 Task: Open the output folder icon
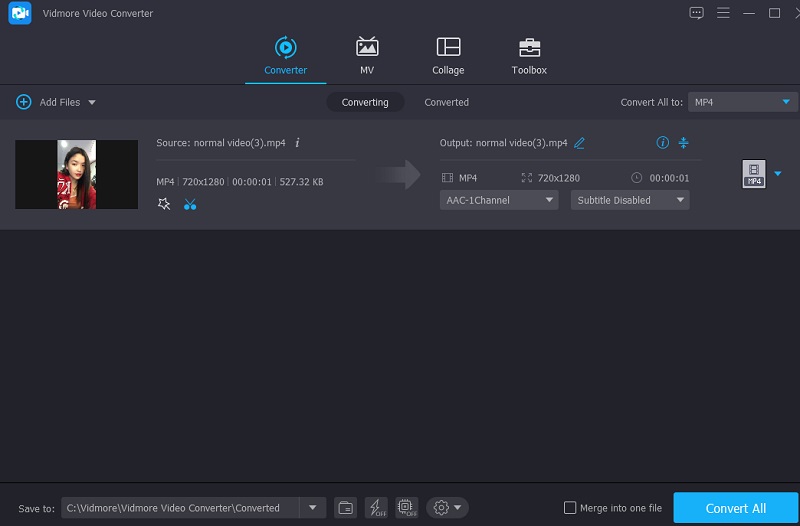[345, 508]
